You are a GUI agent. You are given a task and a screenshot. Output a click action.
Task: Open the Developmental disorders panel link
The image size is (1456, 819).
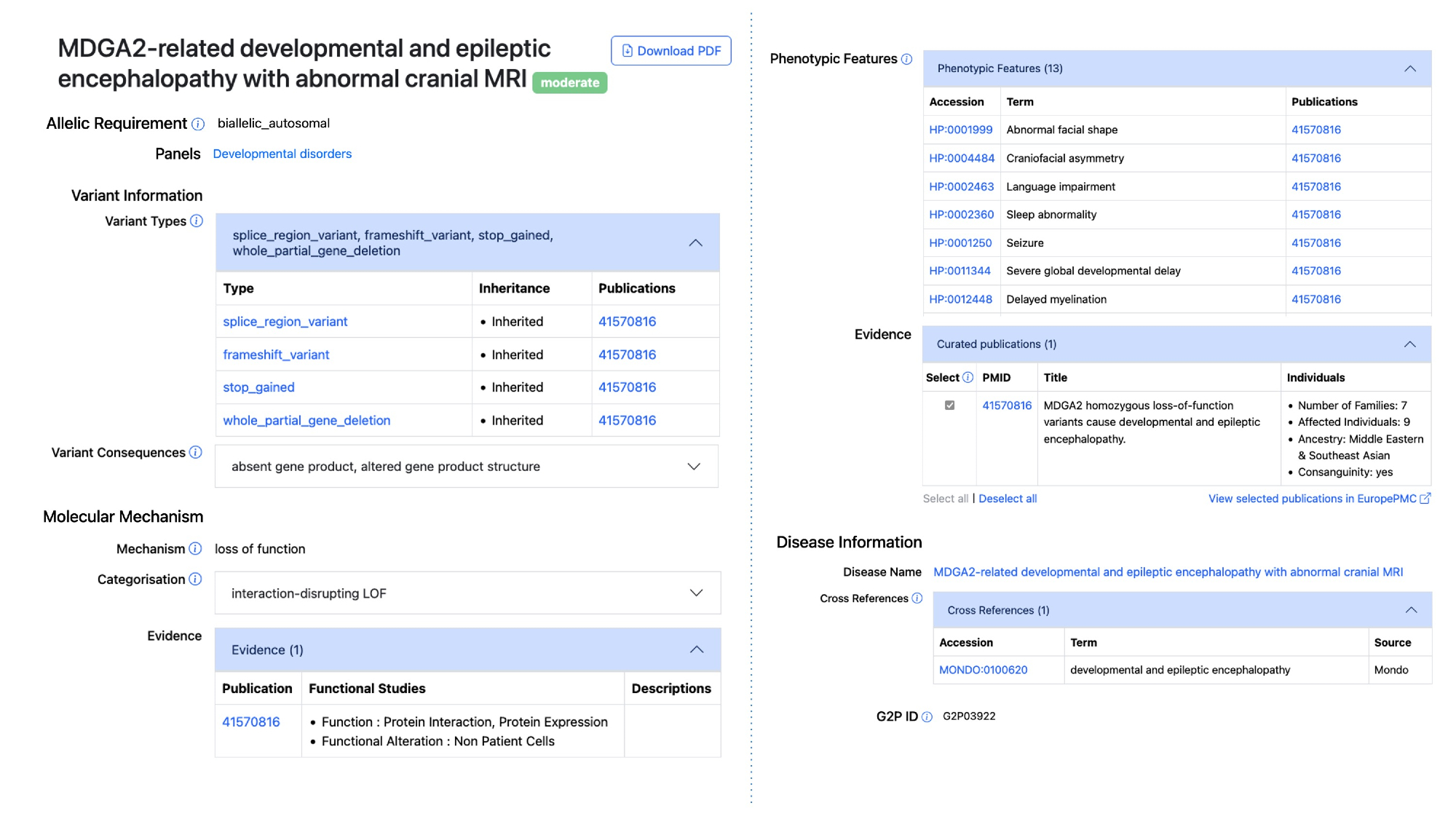click(282, 154)
